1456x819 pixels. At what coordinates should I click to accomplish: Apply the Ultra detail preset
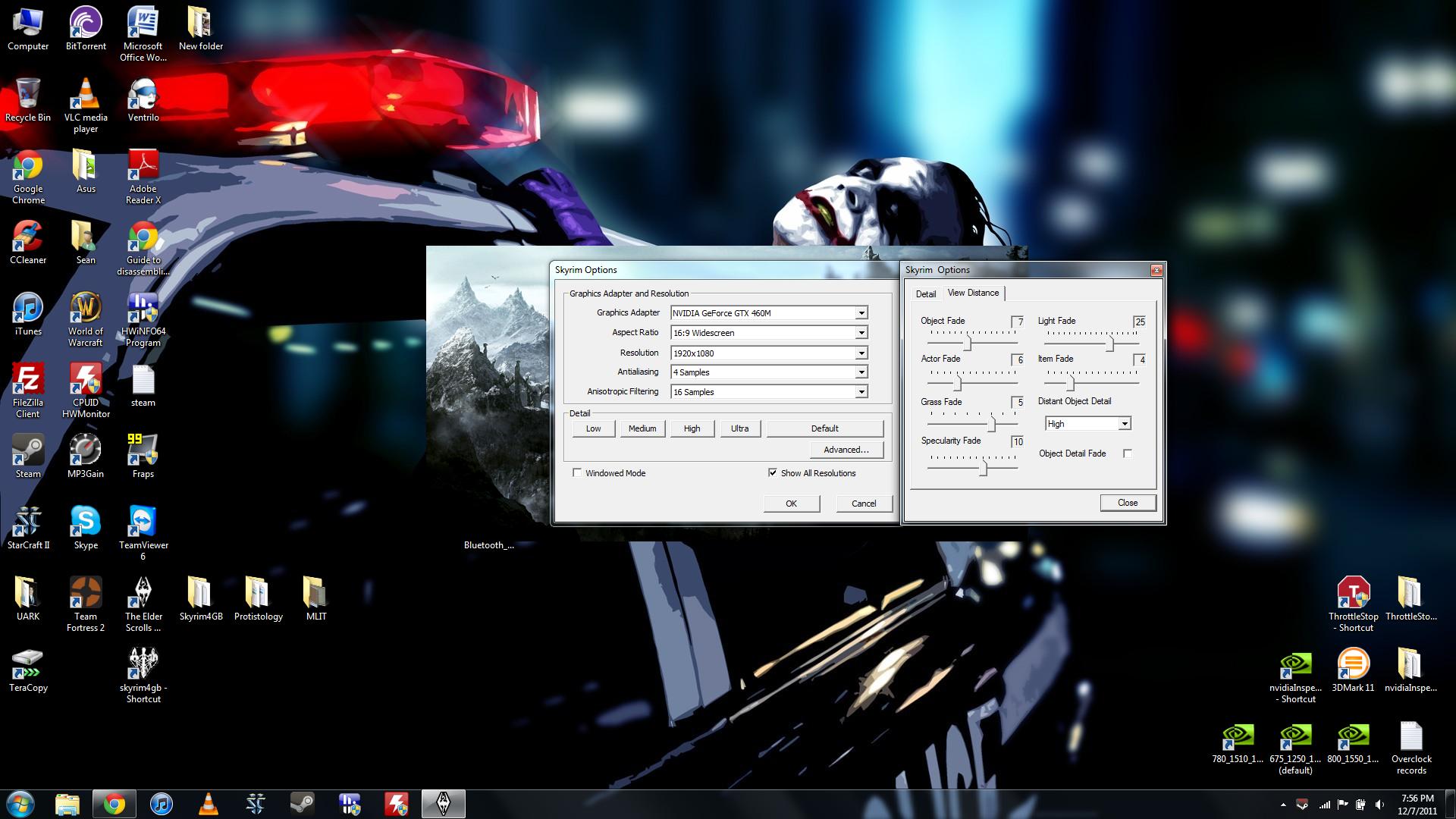(739, 428)
